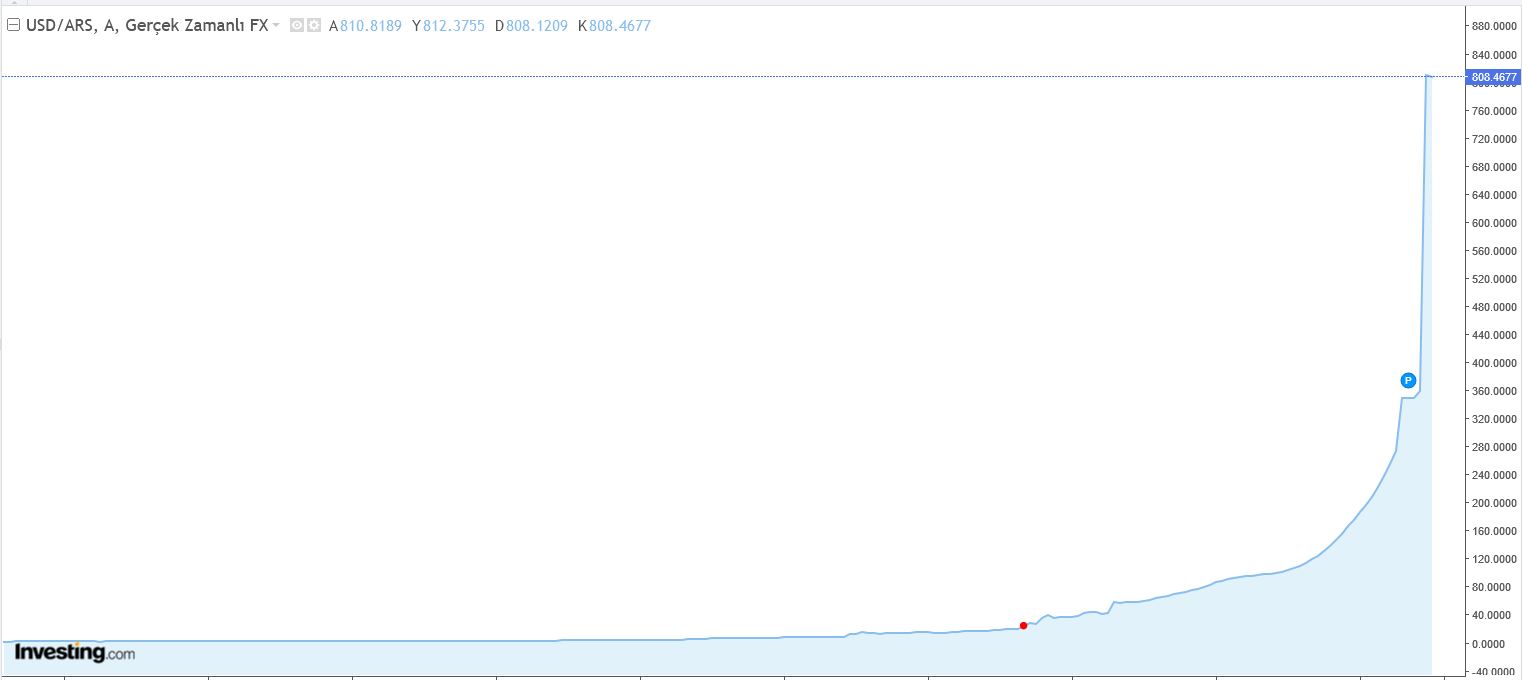Click the 240.0000 price axis label

pyautogui.click(x=1494, y=475)
